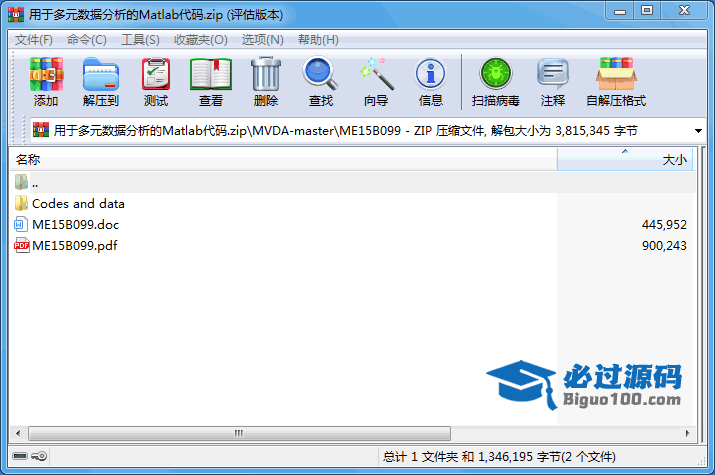The image size is (715, 475).
Task: Select the ME15B099.doc Word file icon
Action: (x=21, y=224)
